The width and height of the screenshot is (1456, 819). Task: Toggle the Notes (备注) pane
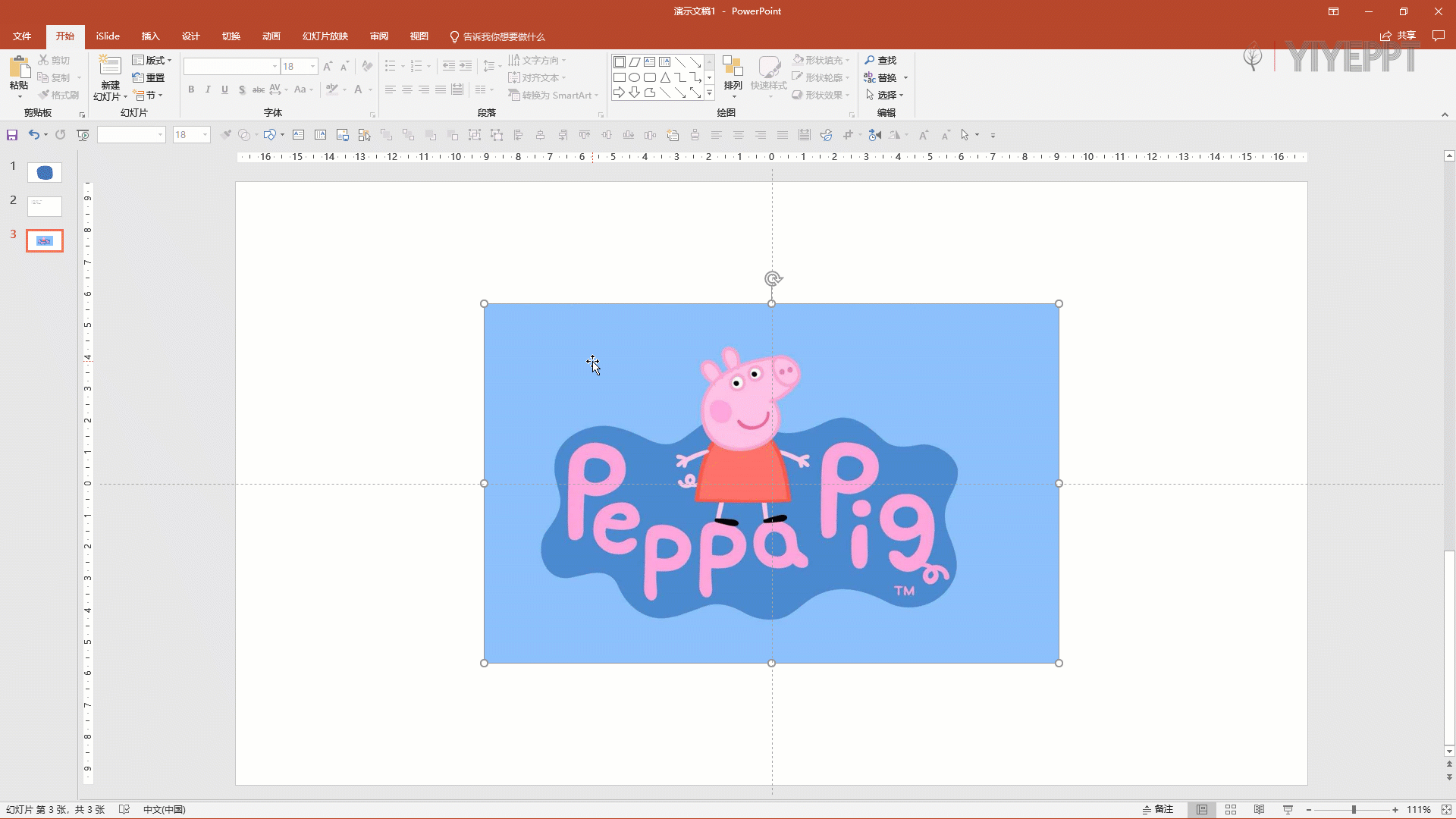(x=1158, y=809)
